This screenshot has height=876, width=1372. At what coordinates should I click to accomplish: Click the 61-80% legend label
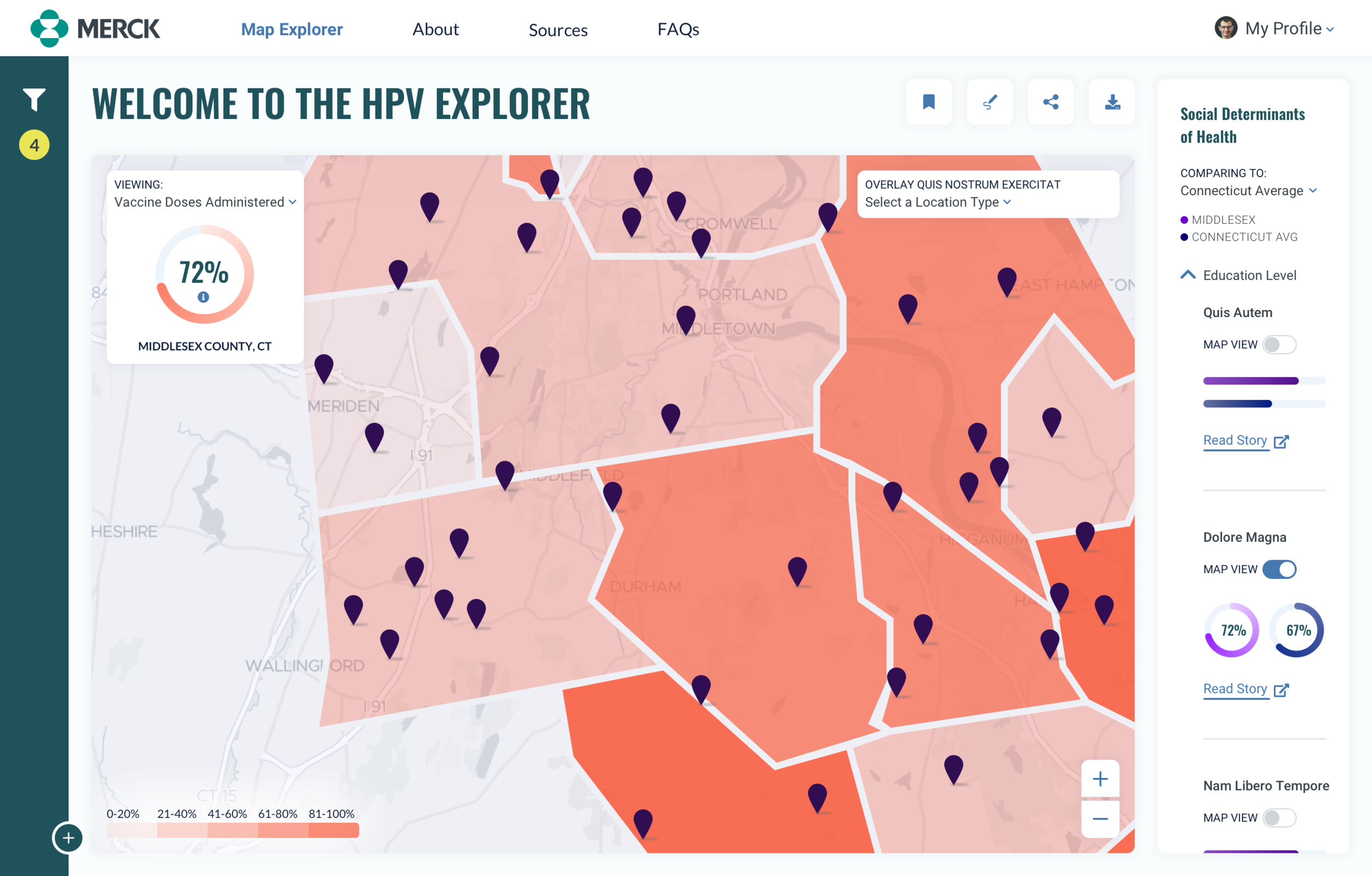(278, 814)
